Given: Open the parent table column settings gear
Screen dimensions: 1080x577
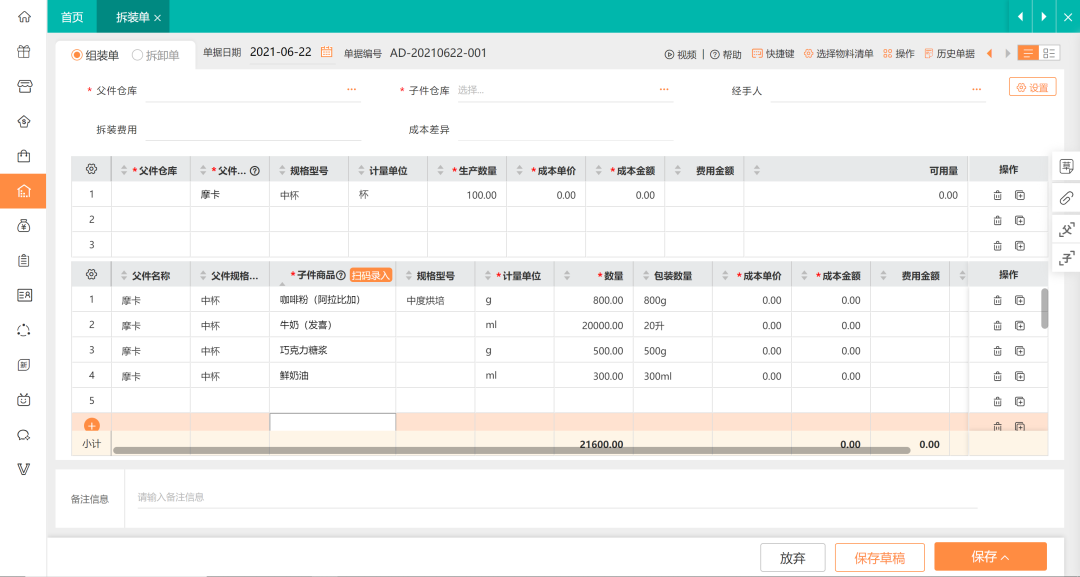Looking at the screenshot, I should pyautogui.click(x=91, y=169).
